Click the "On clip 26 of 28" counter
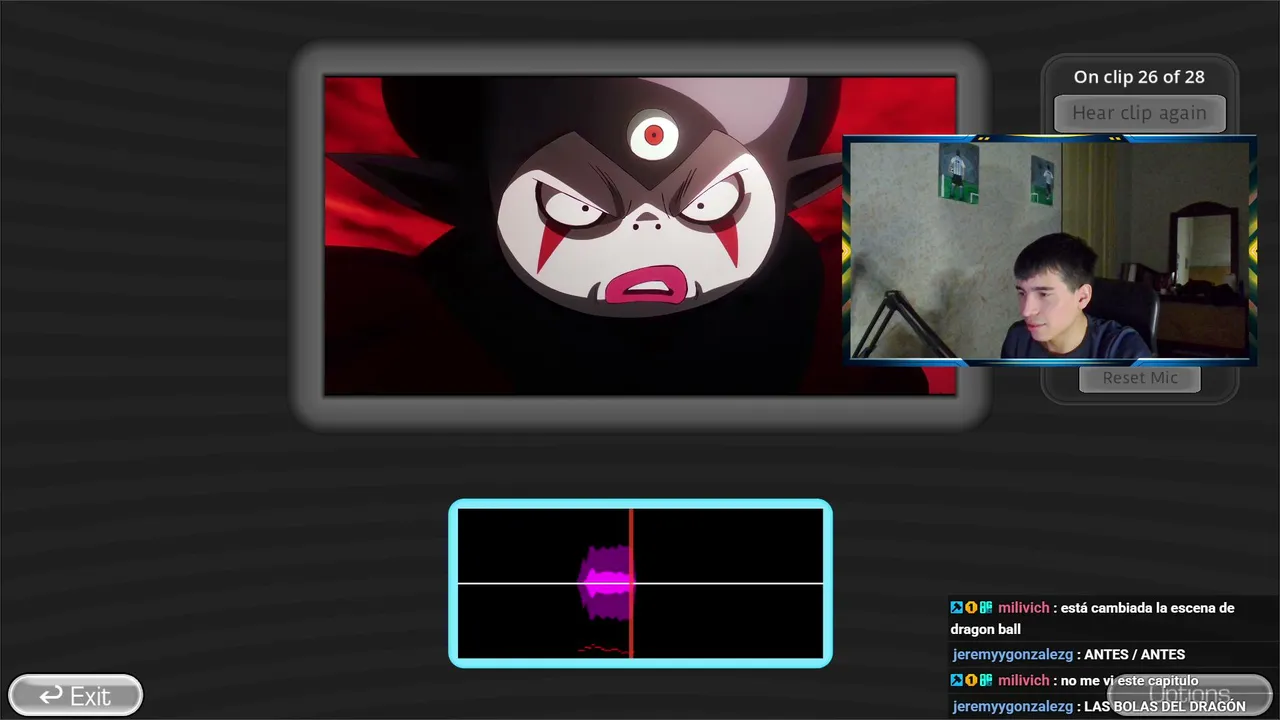Screen dimensions: 1280x720 [x=1139, y=77]
